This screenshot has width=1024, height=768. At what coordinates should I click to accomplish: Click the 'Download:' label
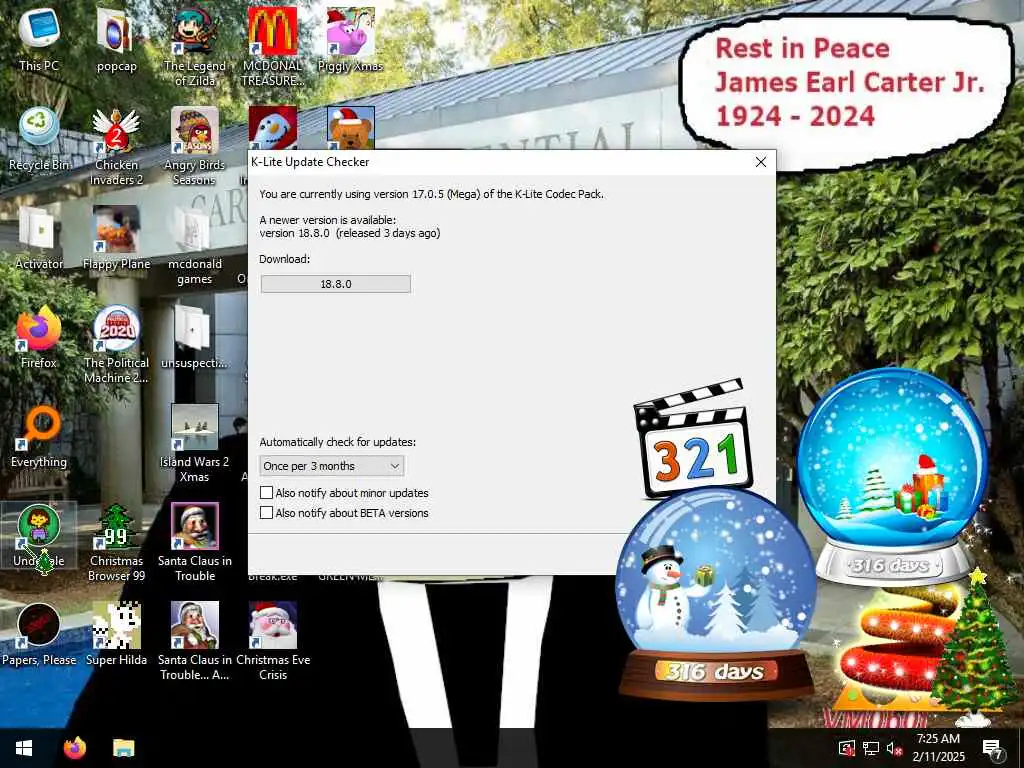(285, 259)
